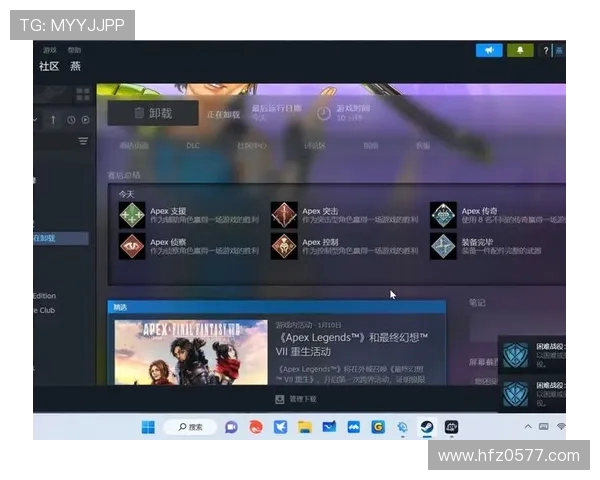Show hidden system tray icons chevron
The width and height of the screenshot is (600, 480).
pos(528,426)
